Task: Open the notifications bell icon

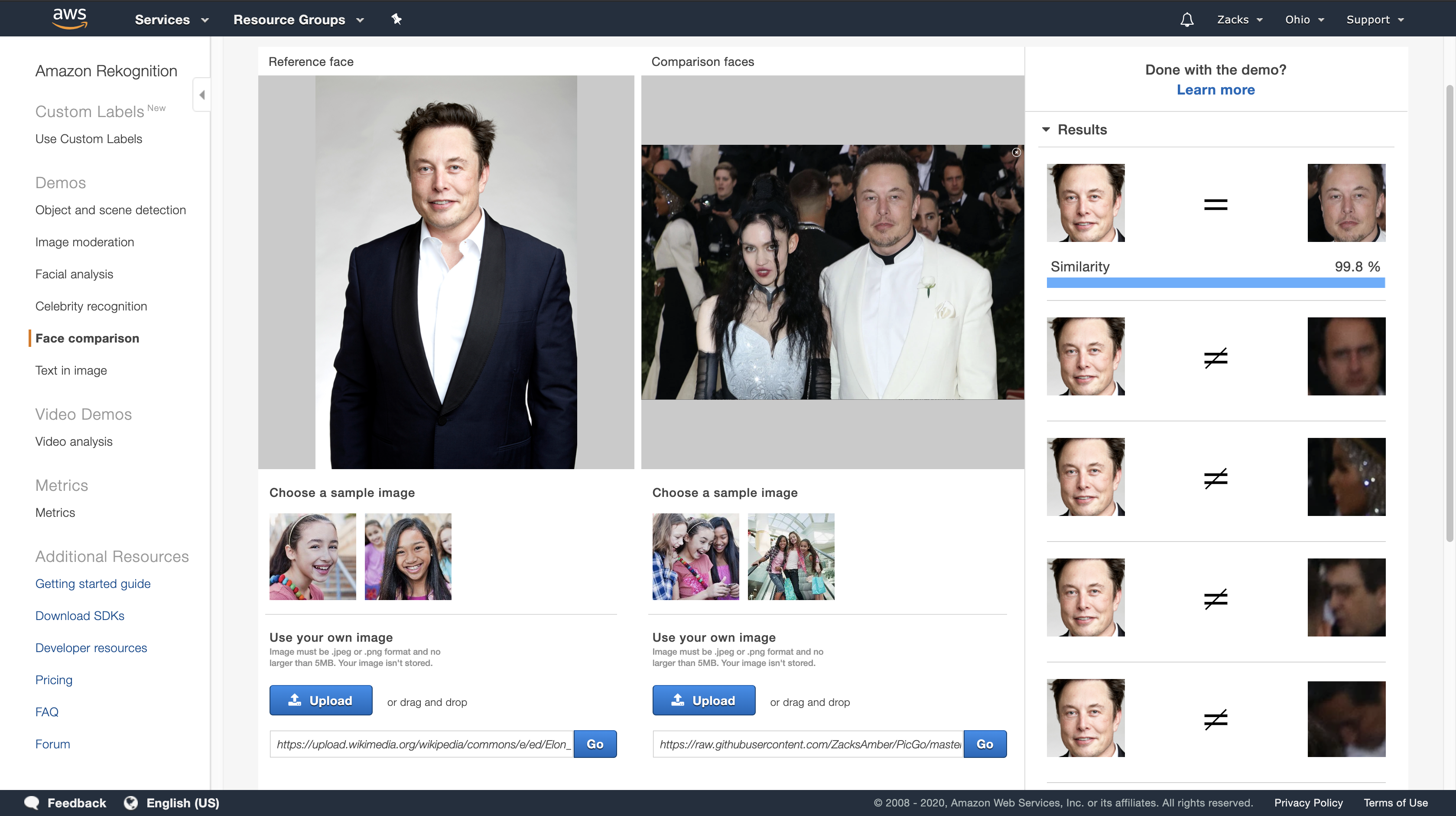Action: tap(1186, 20)
